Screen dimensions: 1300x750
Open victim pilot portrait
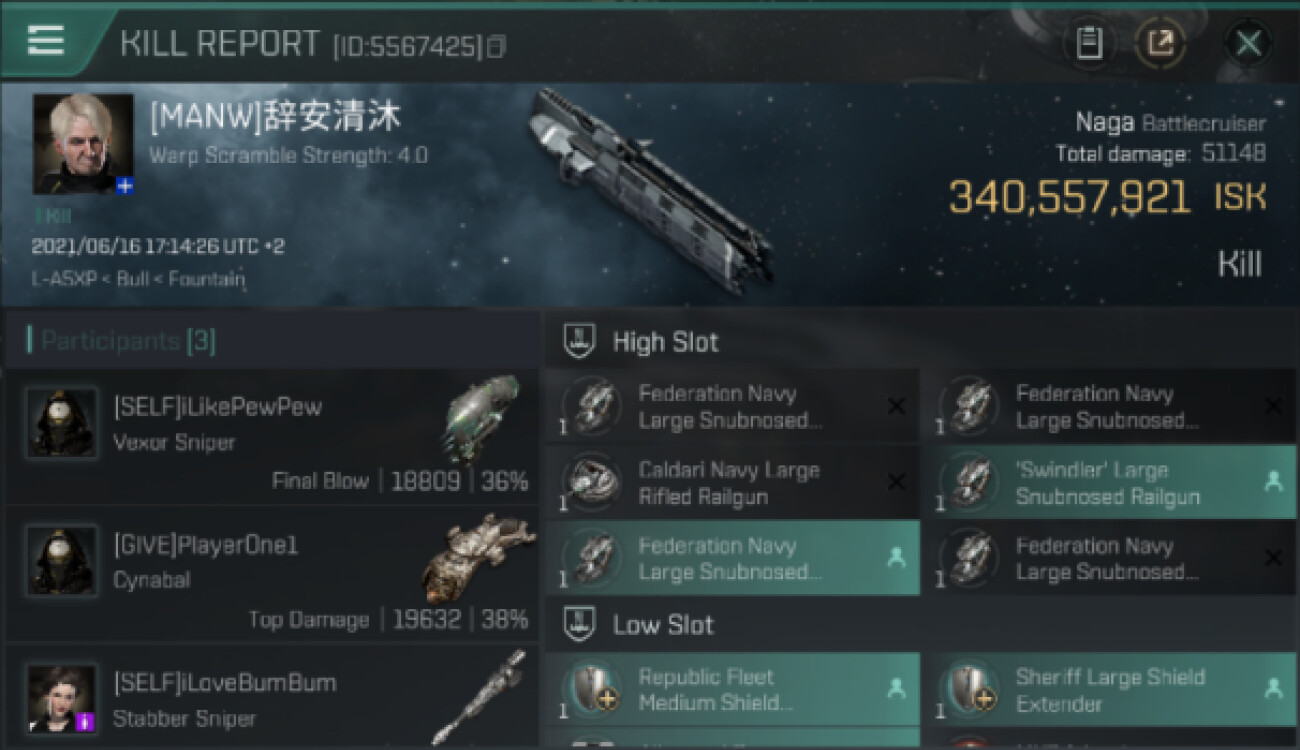pos(83,144)
